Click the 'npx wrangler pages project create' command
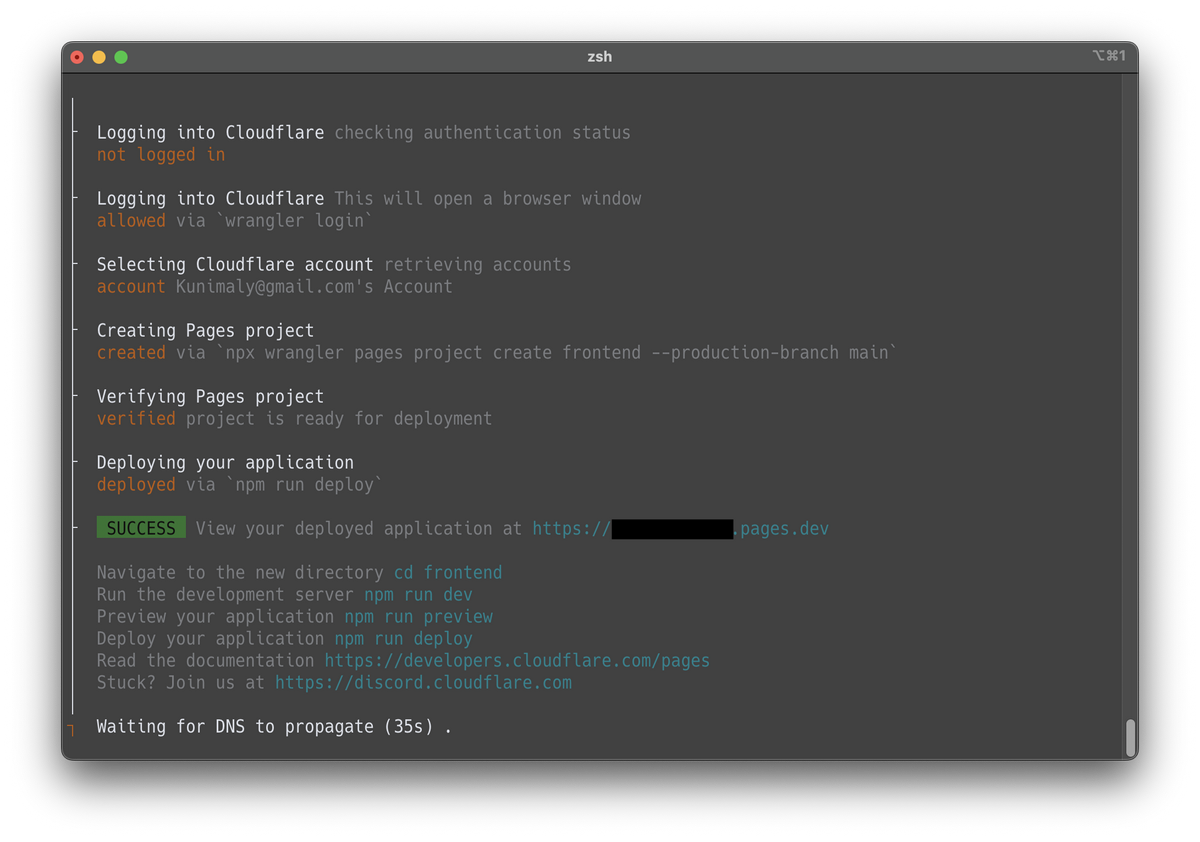 557,353
